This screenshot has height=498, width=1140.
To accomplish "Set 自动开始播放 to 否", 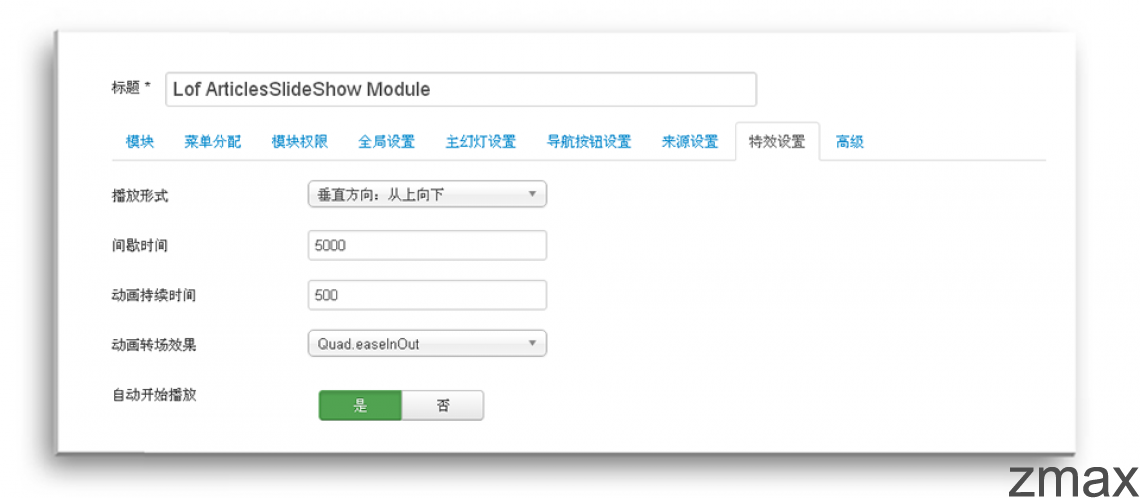I will [x=443, y=406].
